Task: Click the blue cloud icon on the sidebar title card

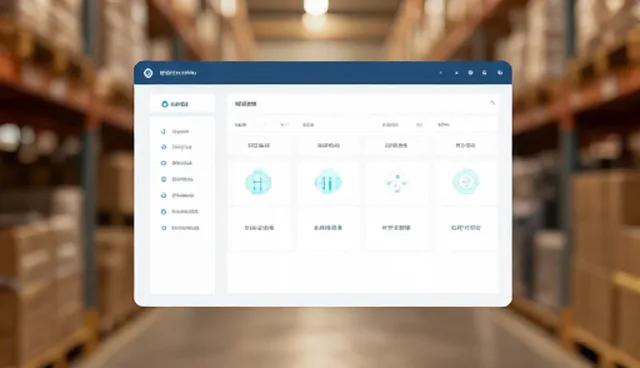Action: (165, 104)
